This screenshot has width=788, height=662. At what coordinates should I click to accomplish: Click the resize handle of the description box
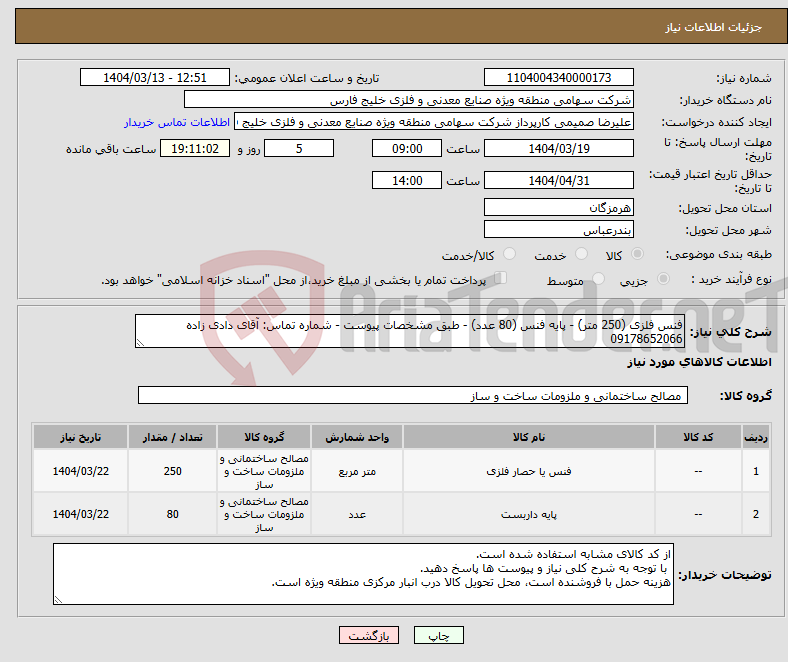click(x=140, y=343)
